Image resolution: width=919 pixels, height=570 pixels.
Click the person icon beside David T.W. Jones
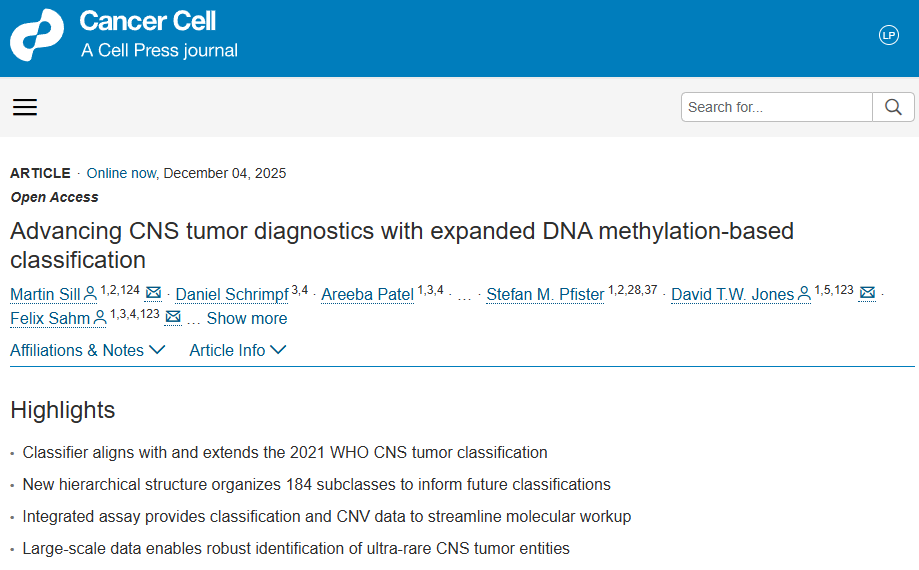tap(804, 294)
